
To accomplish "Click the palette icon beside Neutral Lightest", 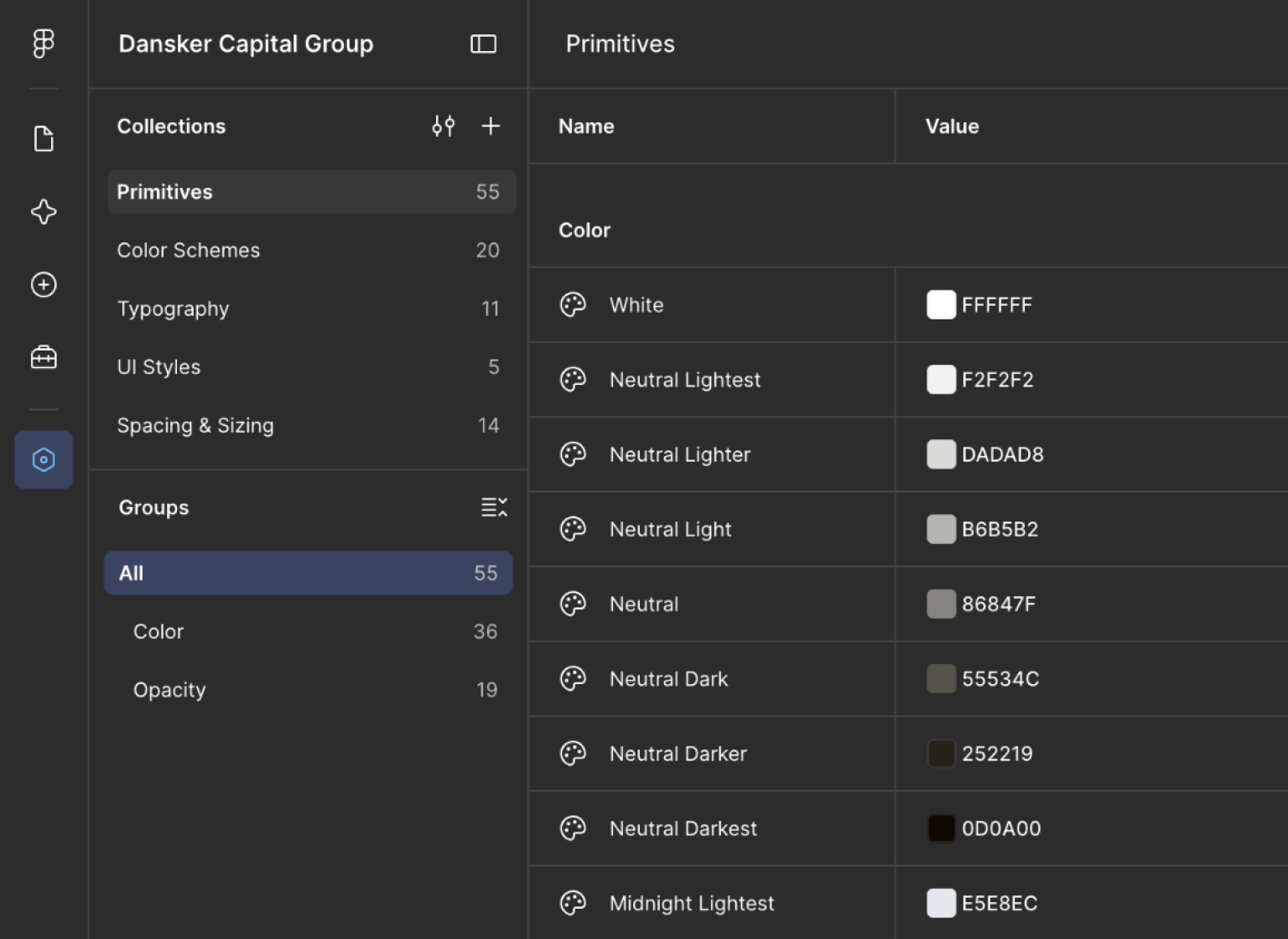I will coord(573,379).
